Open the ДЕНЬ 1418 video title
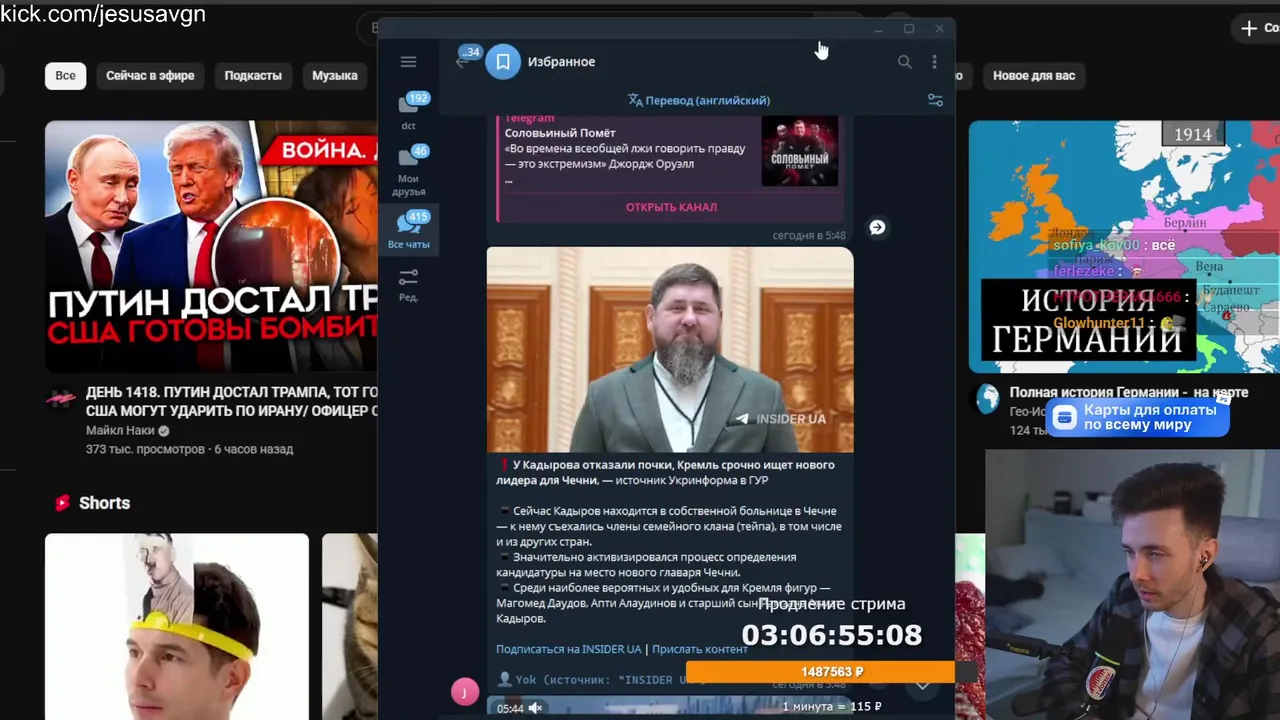 tap(231, 402)
